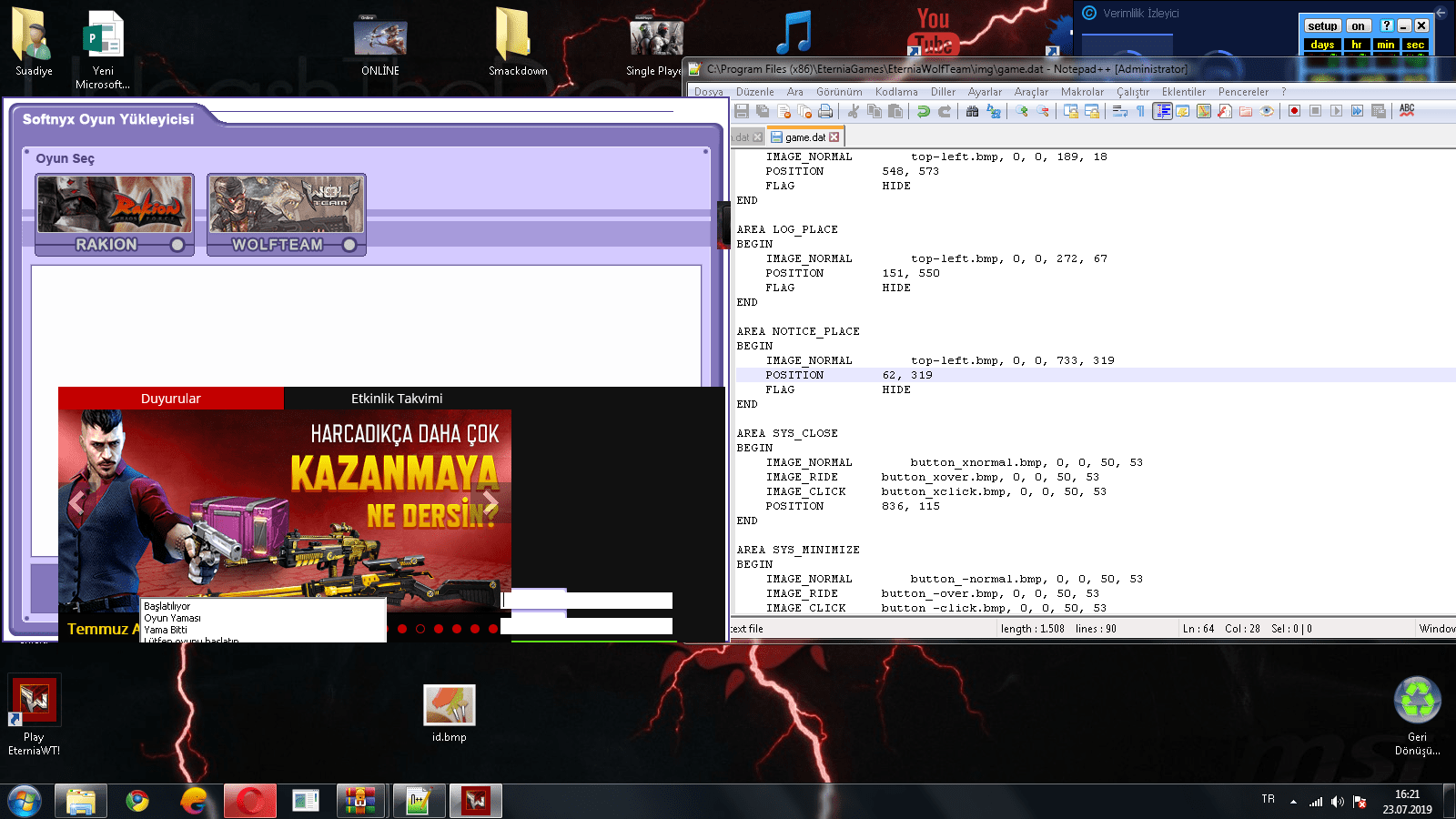Image resolution: width=1456 pixels, height=819 pixels.
Task: Stop macro recording in Notepad++ toolbar
Action: [1315, 111]
